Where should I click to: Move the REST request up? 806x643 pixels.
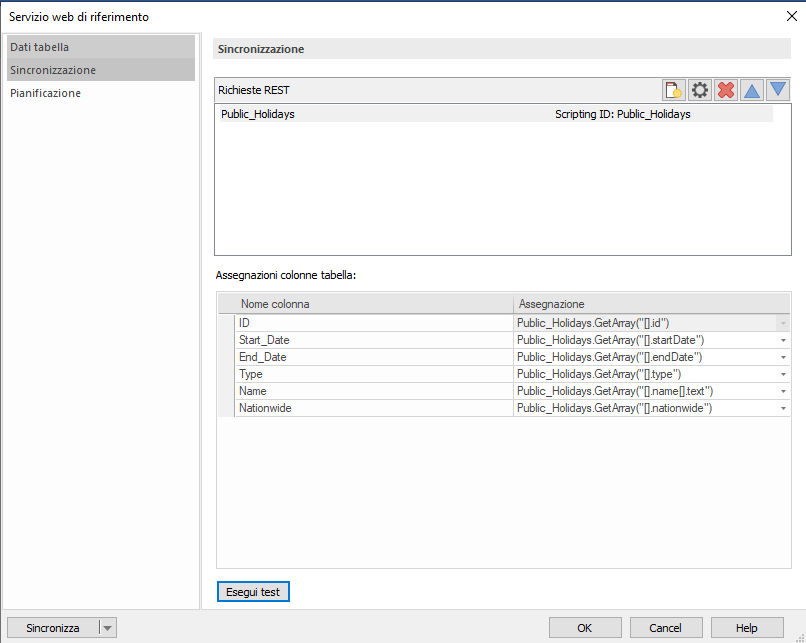tap(751, 89)
